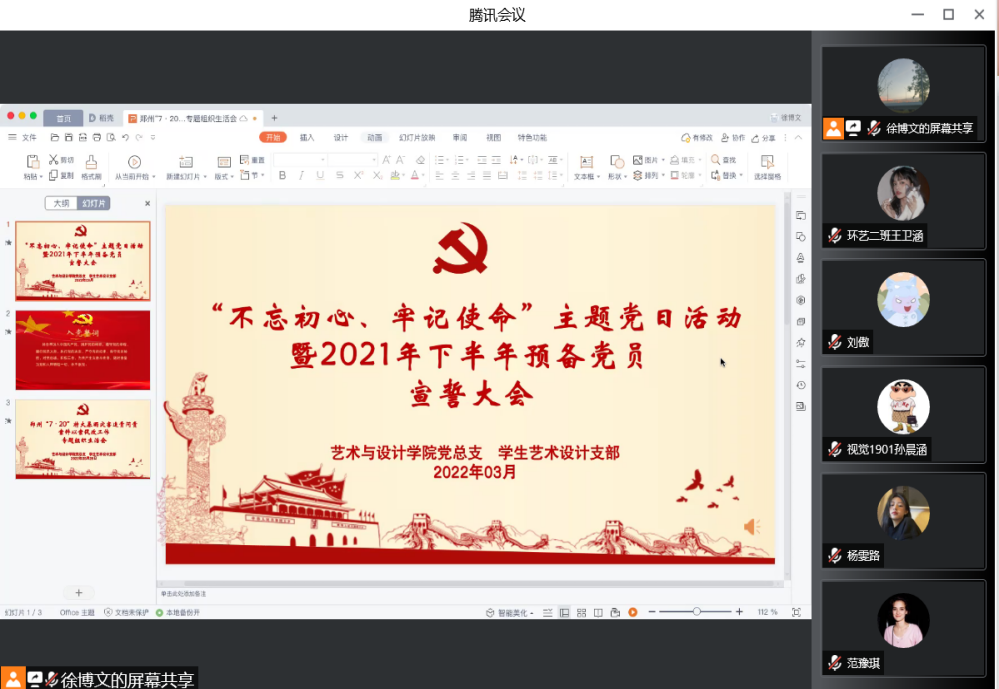Open the layout (版式) dropdown
999x689 pixels.
224,177
